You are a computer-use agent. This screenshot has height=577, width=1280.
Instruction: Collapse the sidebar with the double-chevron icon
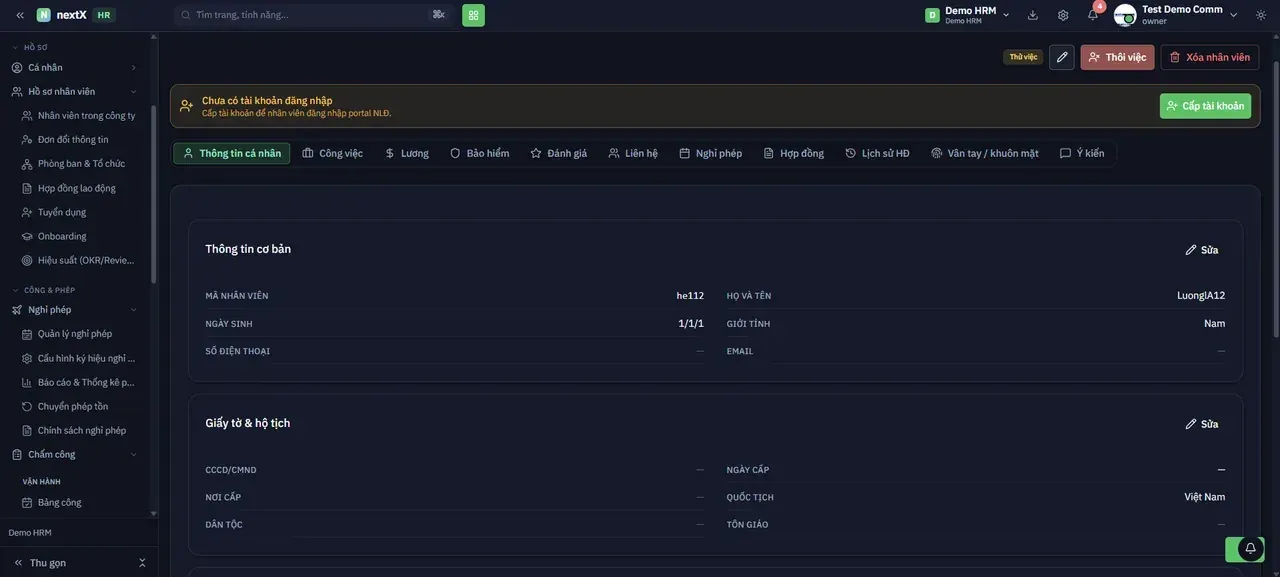pyautogui.click(x=20, y=15)
